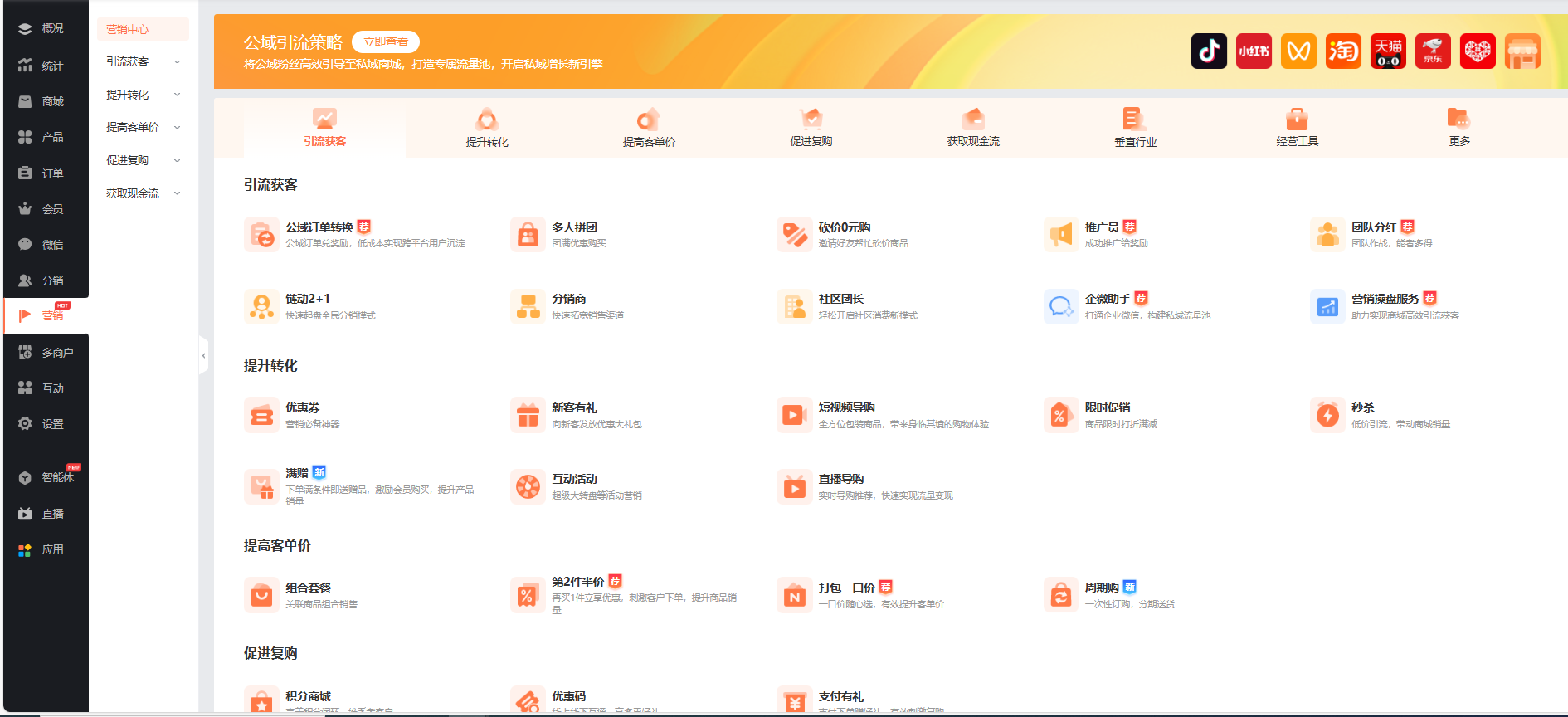The image size is (1568, 717).
Task: Go to 商城 in main navigation
Action: tap(46, 101)
